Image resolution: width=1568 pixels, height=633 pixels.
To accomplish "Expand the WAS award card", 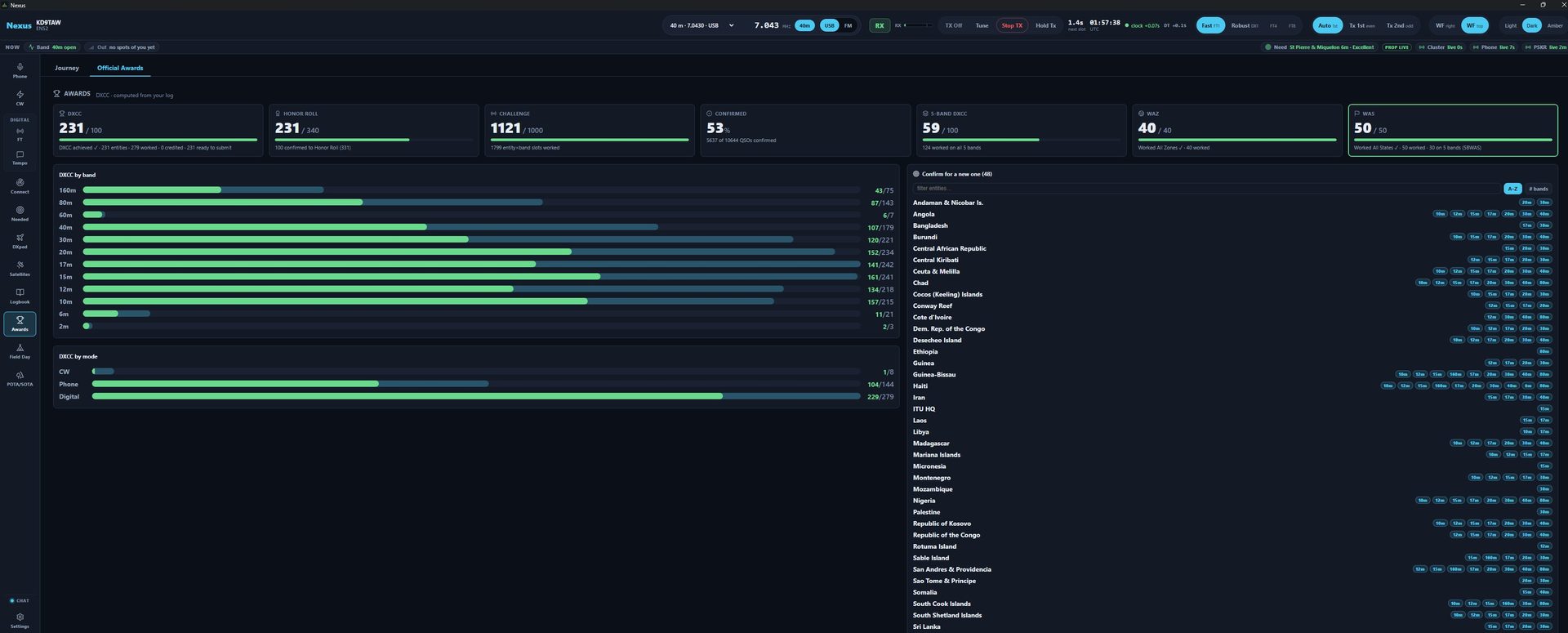I will tap(1453, 130).
